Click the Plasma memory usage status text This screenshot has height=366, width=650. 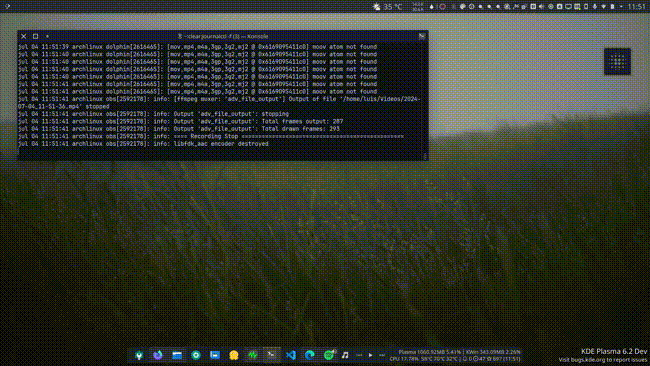pyautogui.click(x=429, y=352)
